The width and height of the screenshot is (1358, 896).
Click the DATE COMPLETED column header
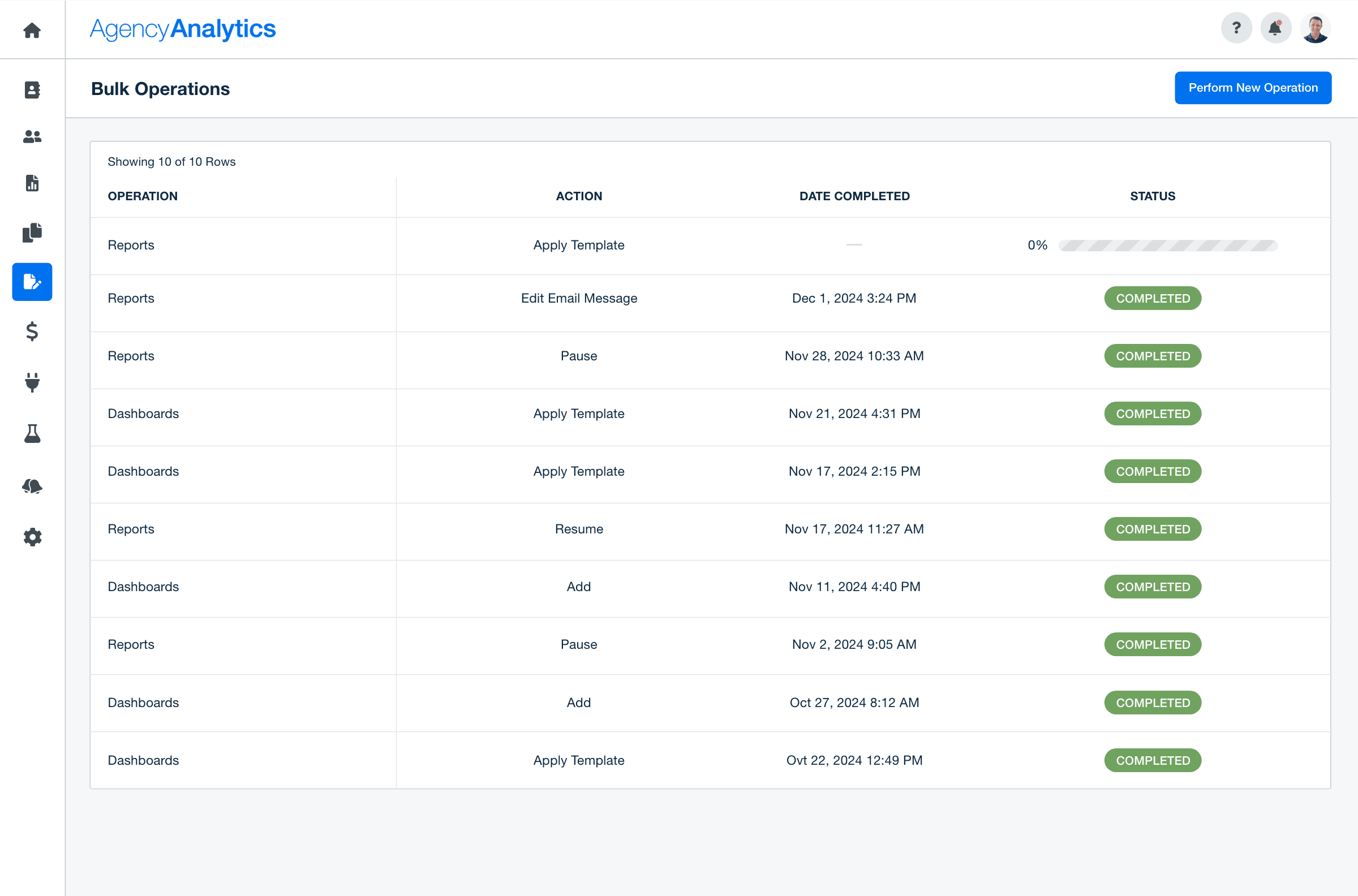click(854, 196)
